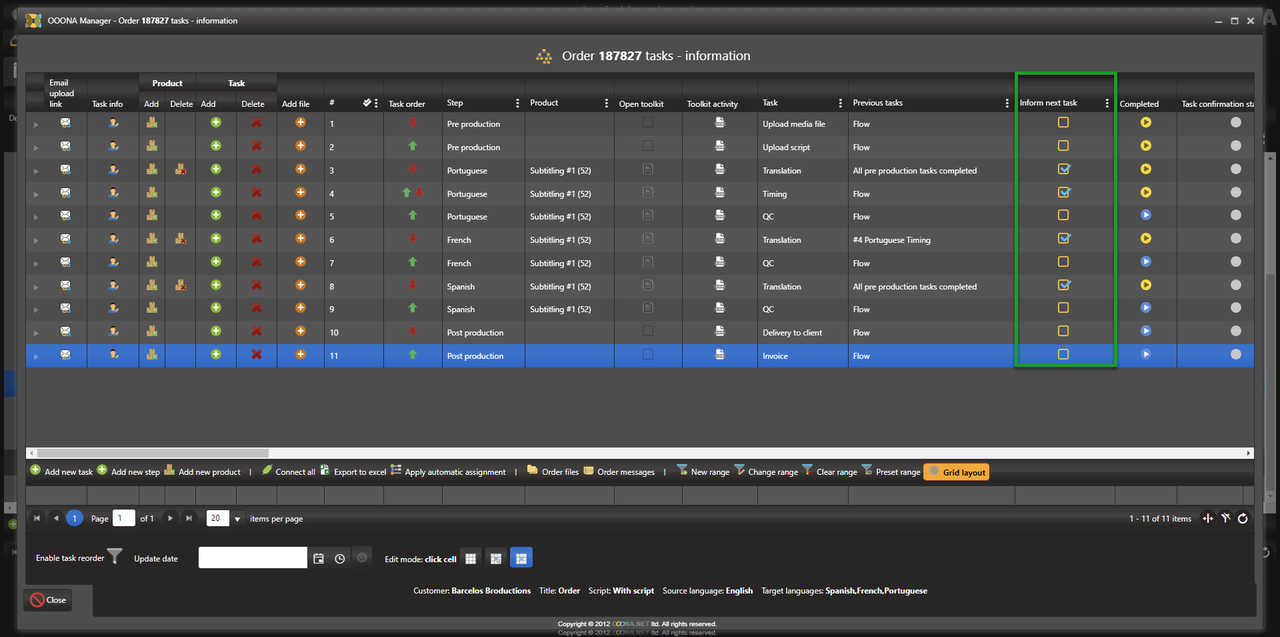Move task 2 up with green arrow
This screenshot has width=1280, height=637.
tap(412, 147)
